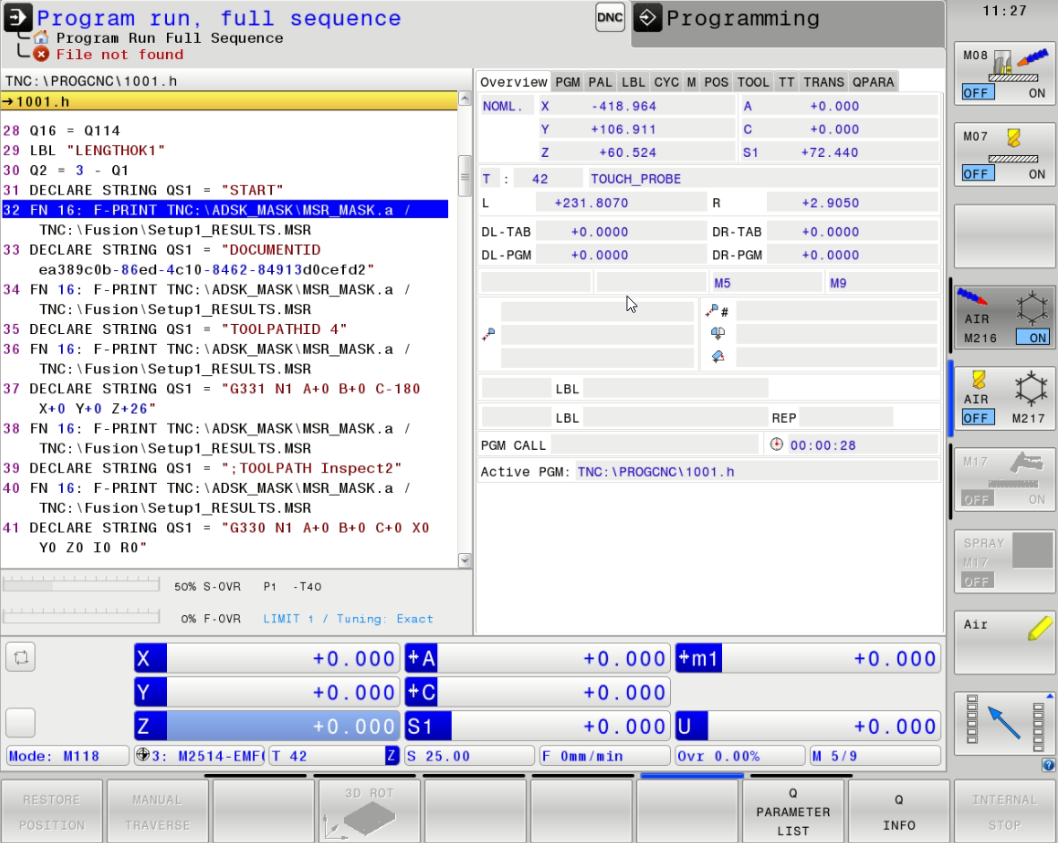Click the 1001.h yellow program header

[x=229, y=101]
